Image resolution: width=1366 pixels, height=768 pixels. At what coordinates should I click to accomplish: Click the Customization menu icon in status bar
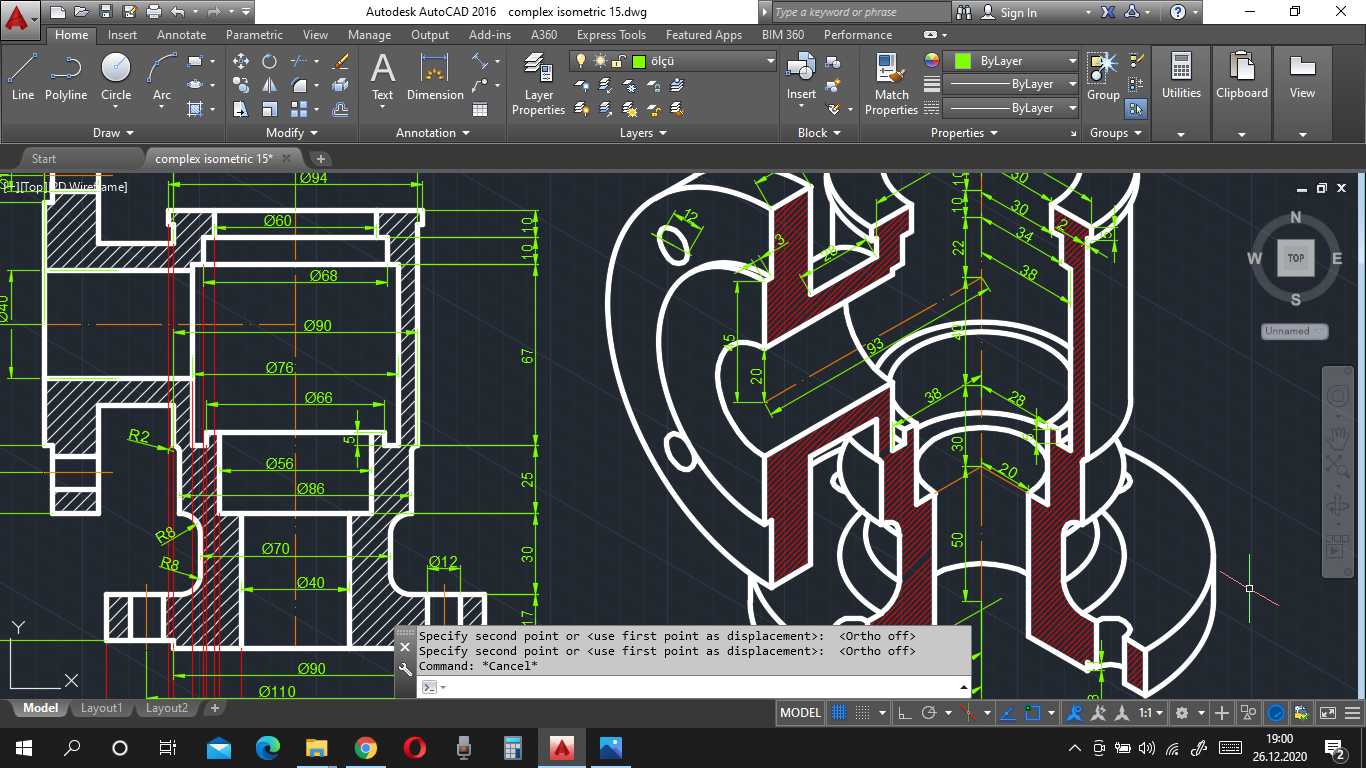pyautogui.click(x=1350, y=713)
